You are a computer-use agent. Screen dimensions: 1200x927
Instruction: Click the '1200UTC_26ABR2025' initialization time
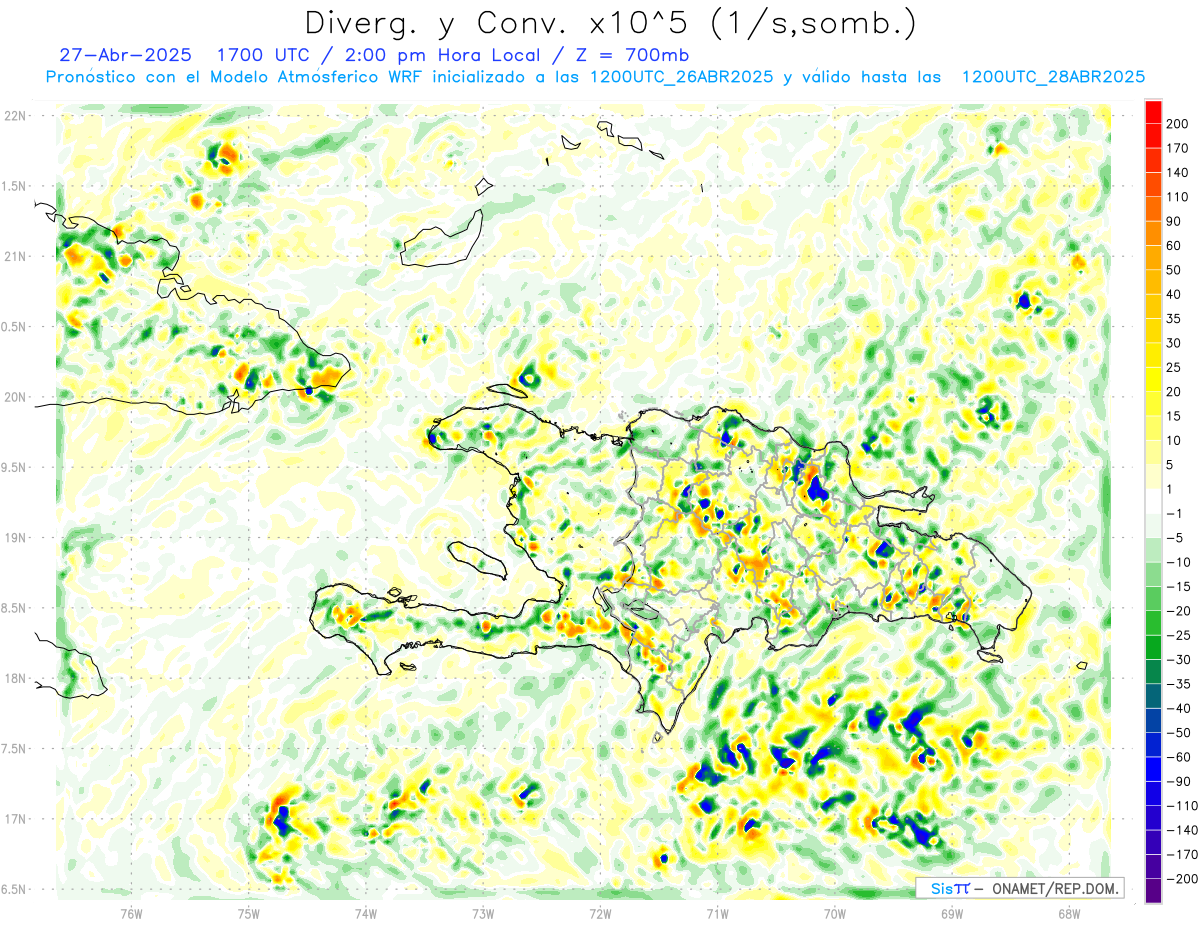point(681,77)
